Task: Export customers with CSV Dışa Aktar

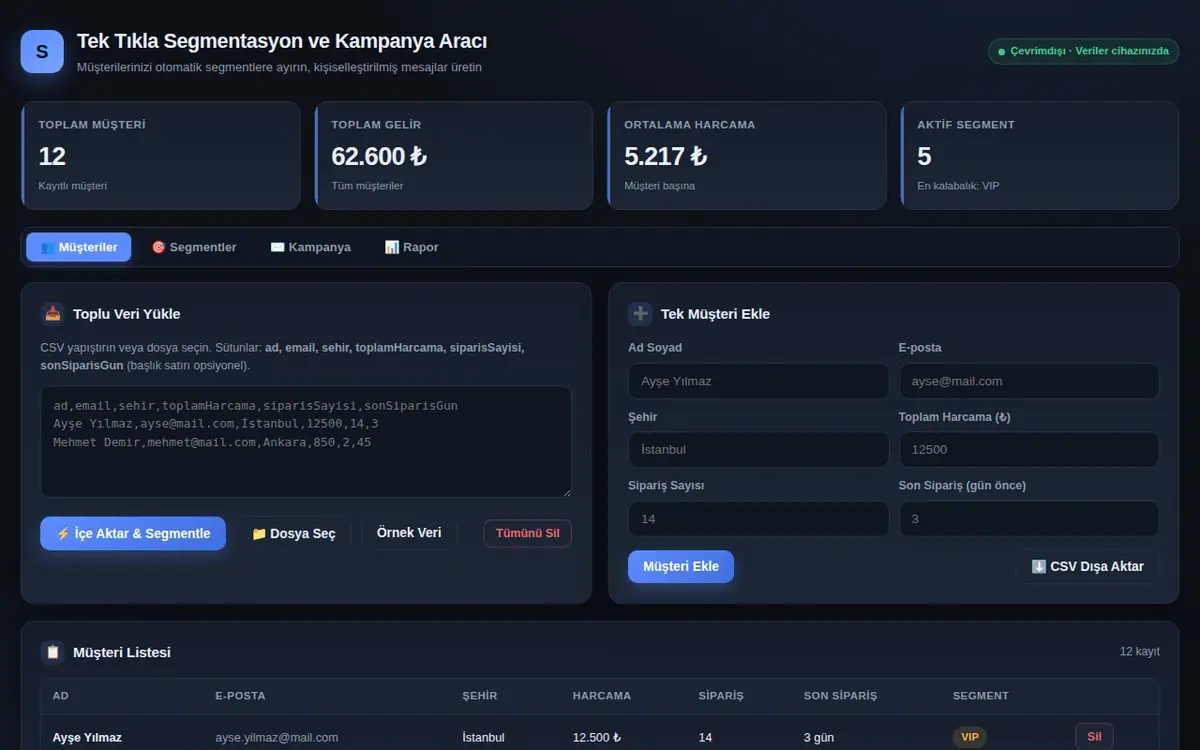Action: [1088, 566]
